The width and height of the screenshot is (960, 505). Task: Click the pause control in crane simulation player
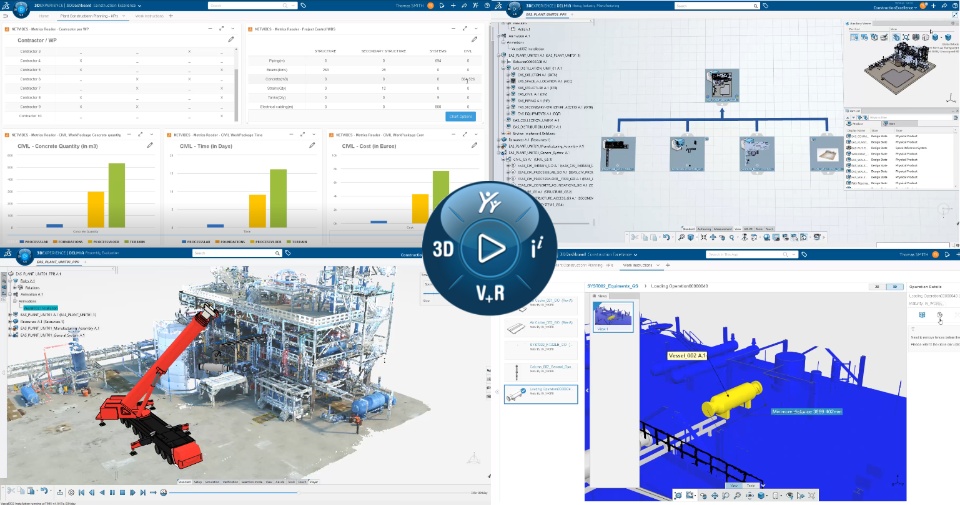(112, 492)
